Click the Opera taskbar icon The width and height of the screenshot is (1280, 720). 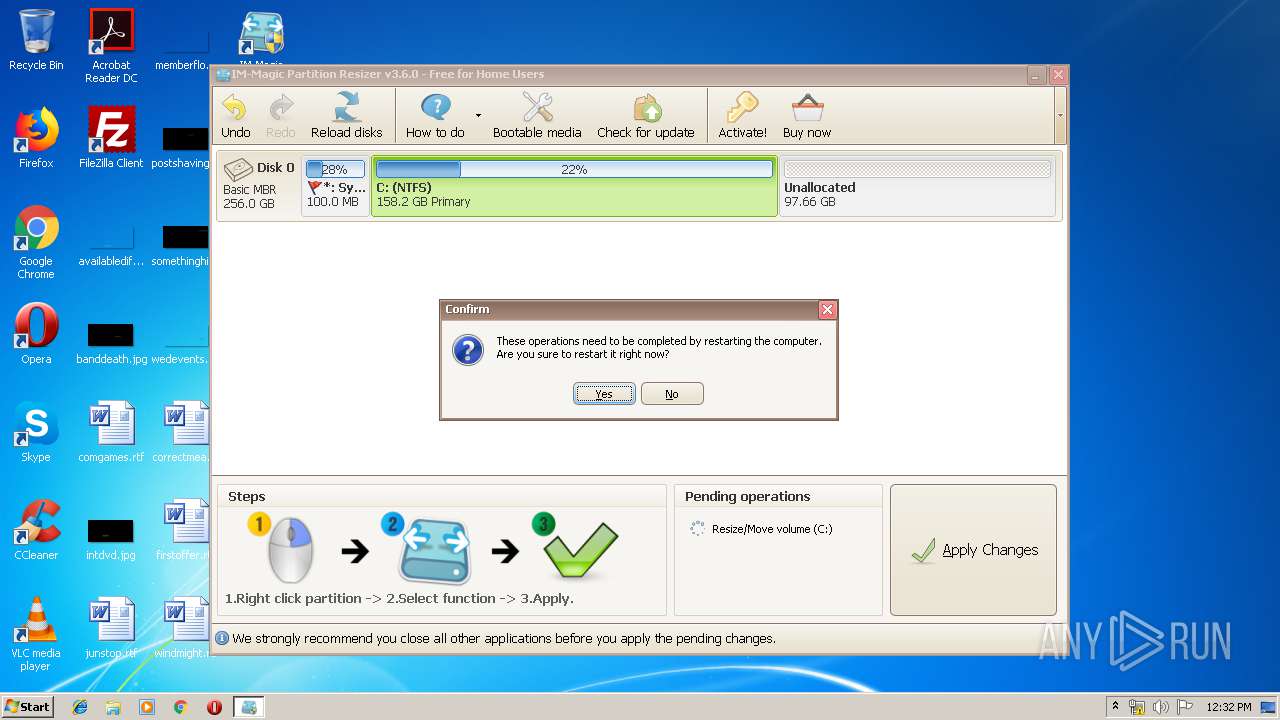(214, 707)
